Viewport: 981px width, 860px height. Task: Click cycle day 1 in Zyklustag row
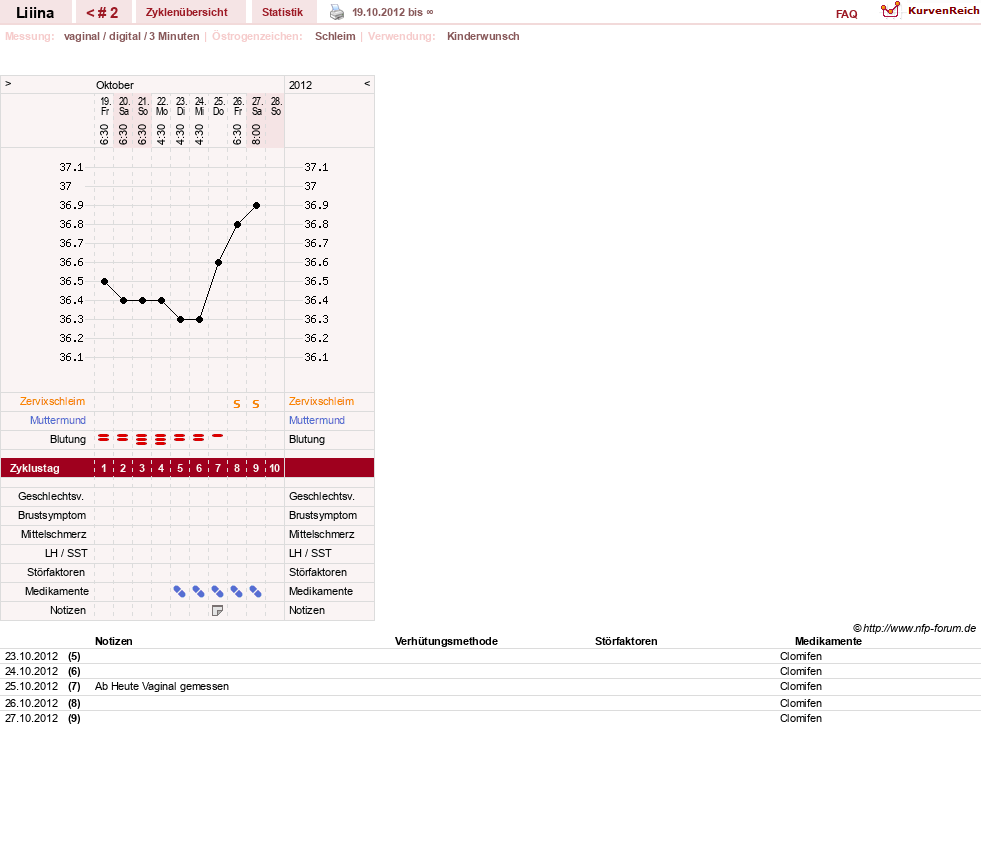(104, 468)
